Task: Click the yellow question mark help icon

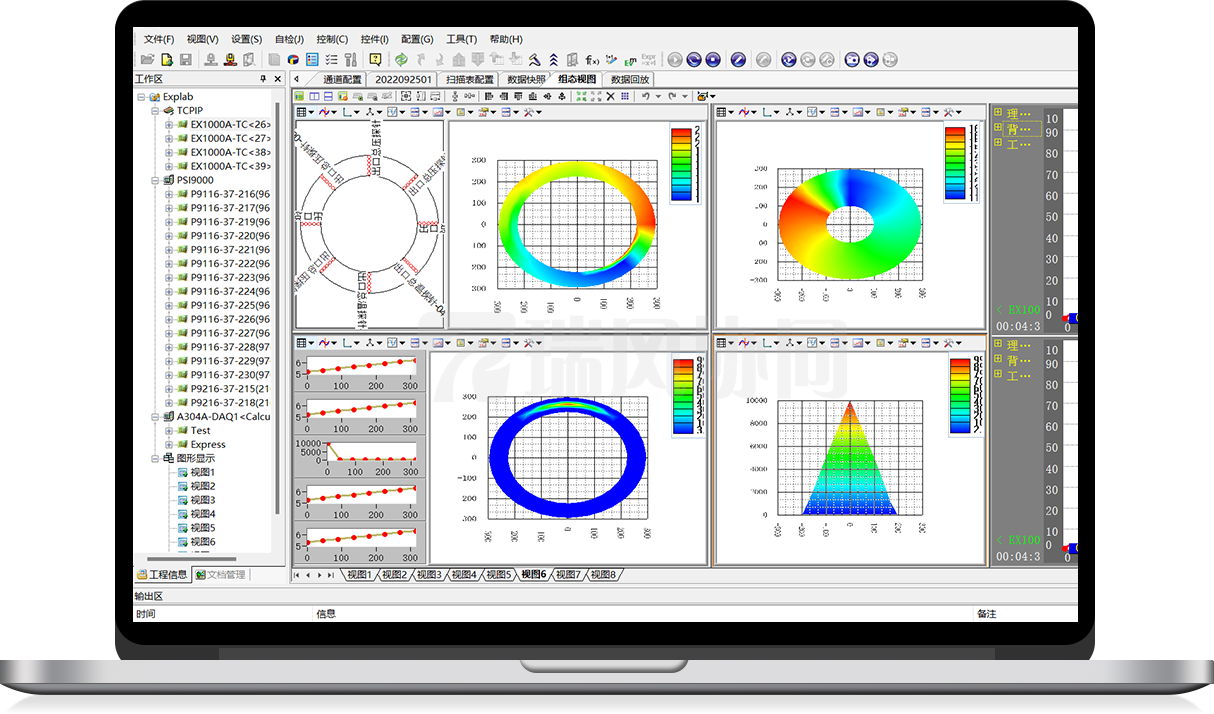Action: pos(375,60)
